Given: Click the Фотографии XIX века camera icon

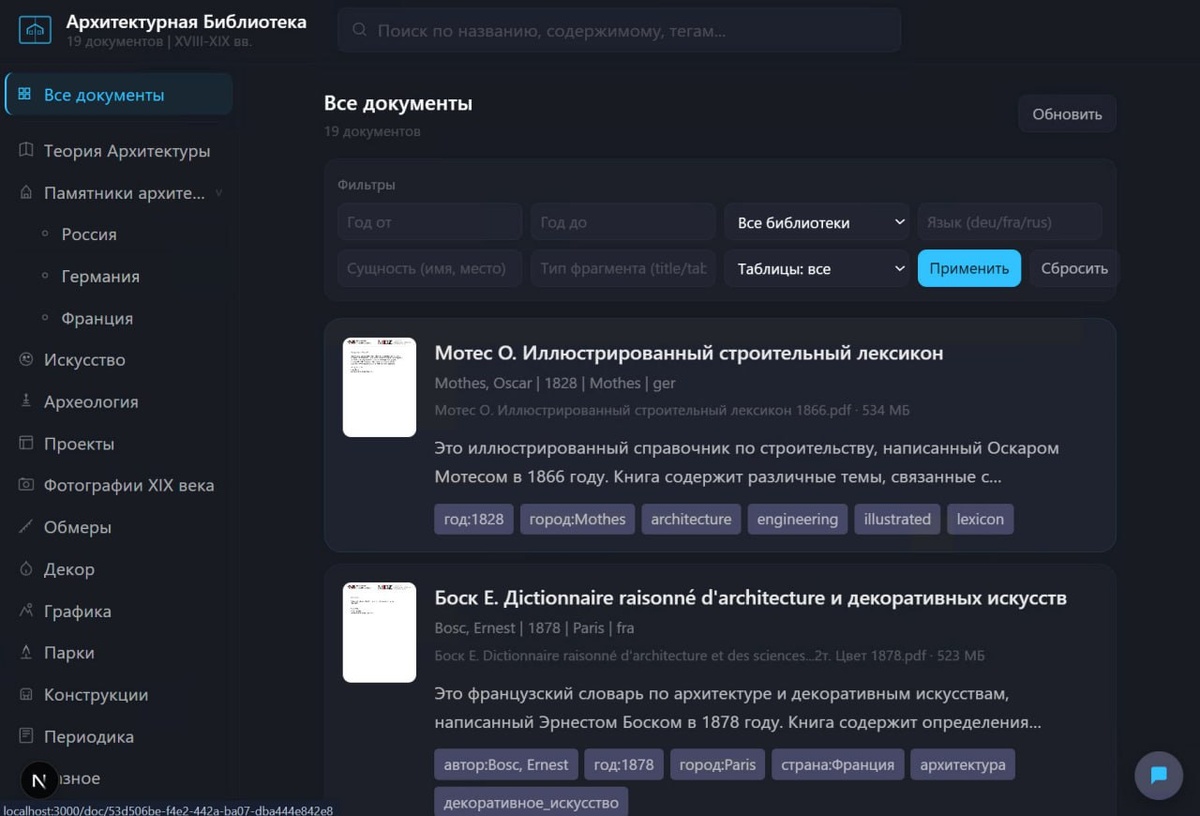Looking at the screenshot, I should click(x=26, y=485).
